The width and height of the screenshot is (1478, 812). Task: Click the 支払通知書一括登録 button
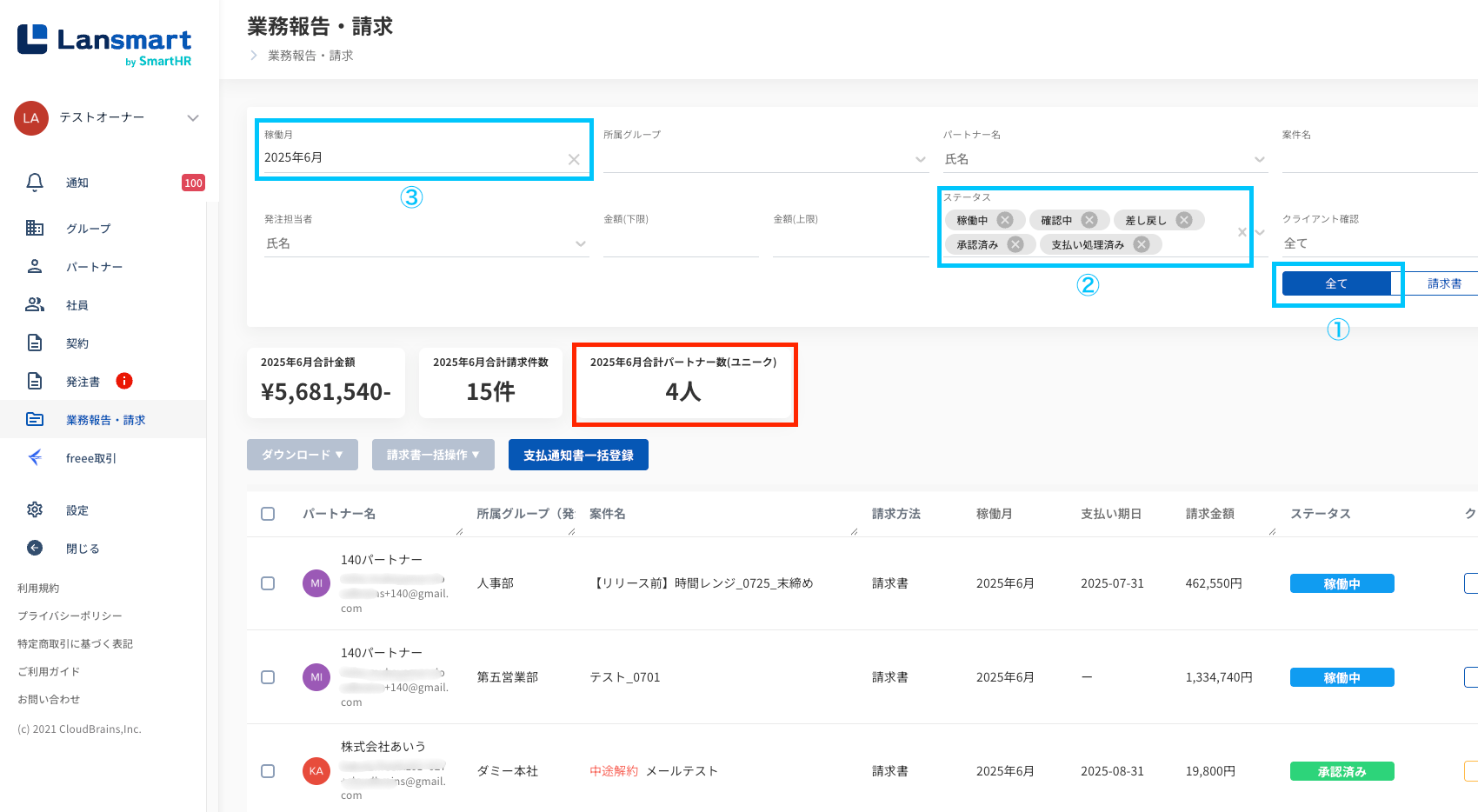(578, 455)
